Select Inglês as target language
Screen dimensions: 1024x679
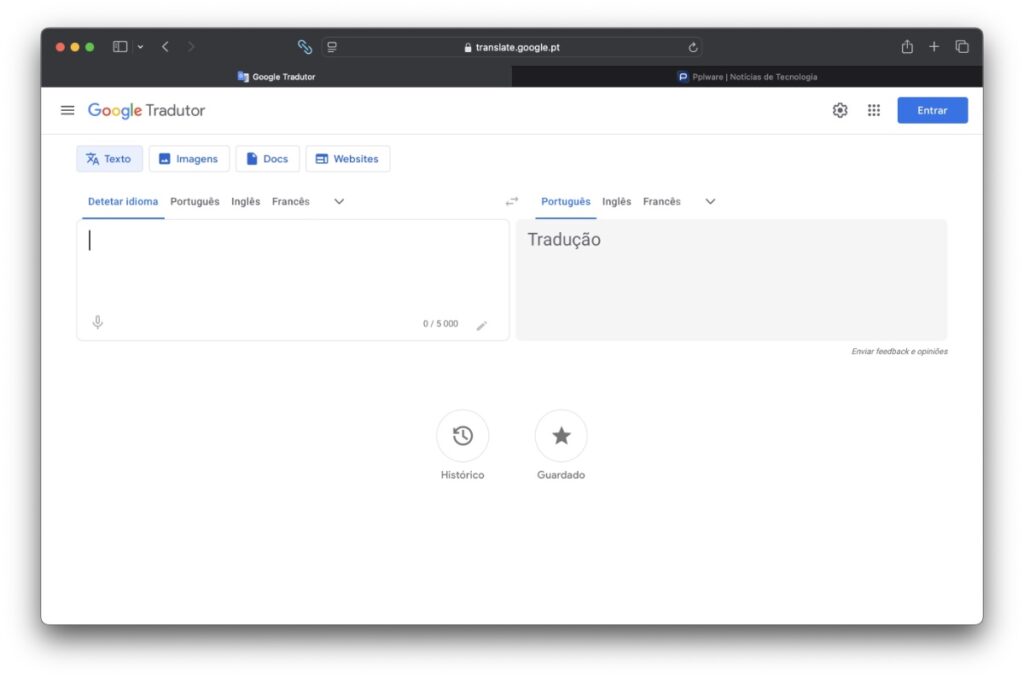point(616,202)
